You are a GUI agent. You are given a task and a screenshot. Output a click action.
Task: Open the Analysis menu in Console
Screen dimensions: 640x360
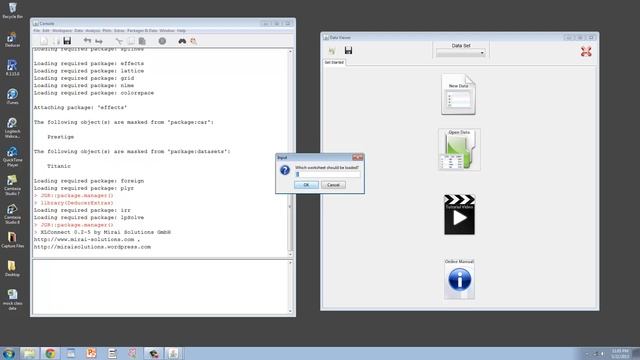(x=93, y=31)
